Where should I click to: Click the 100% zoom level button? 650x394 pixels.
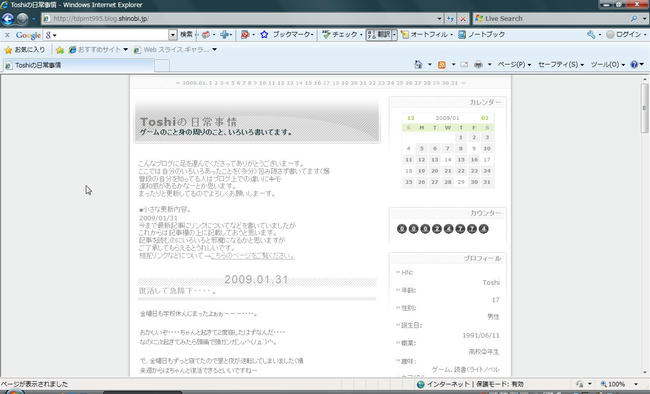coord(613,384)
